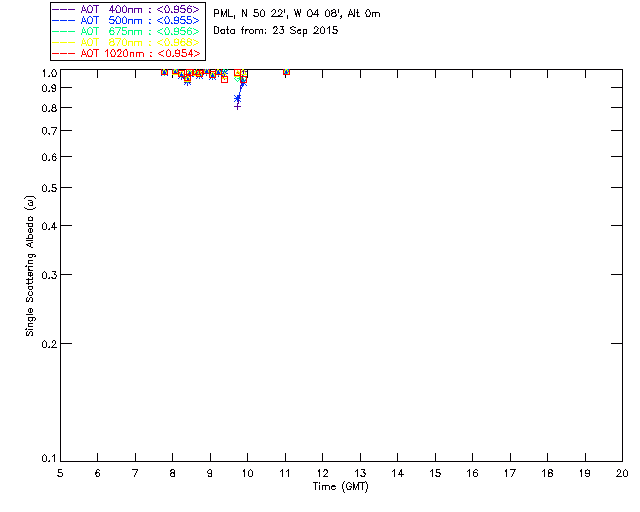This screenshot has height=512, width=640.
Task: Click x-axis tick label 7
Action: [135, 473]
